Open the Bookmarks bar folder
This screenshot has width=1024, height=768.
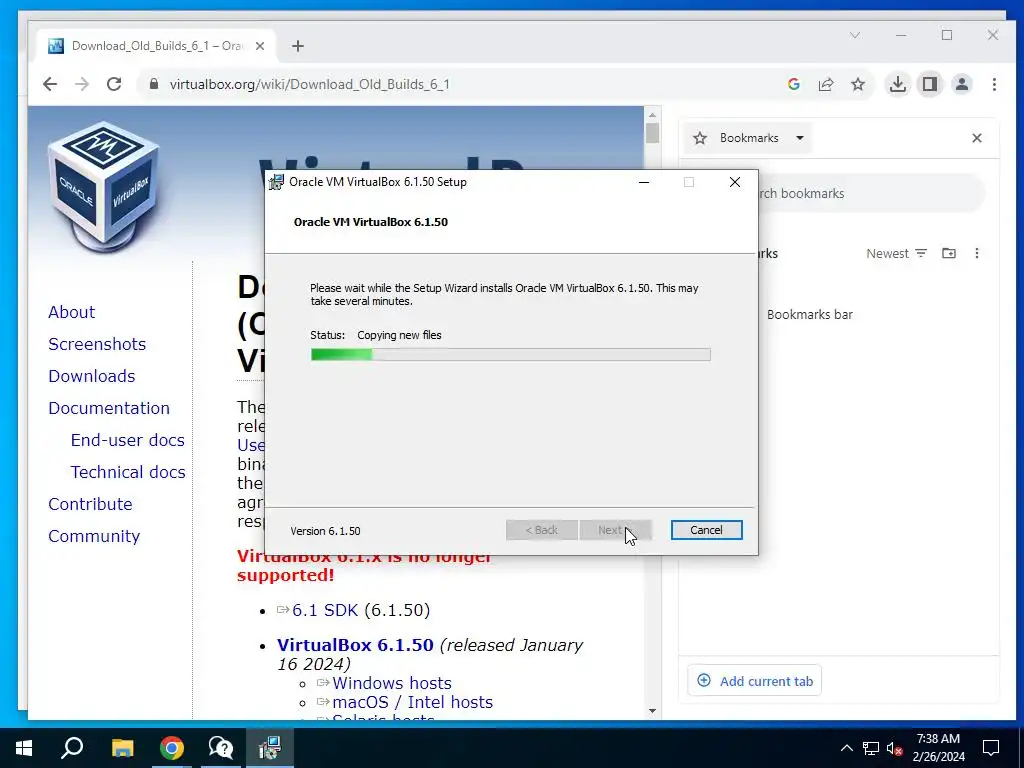(810, 315)
